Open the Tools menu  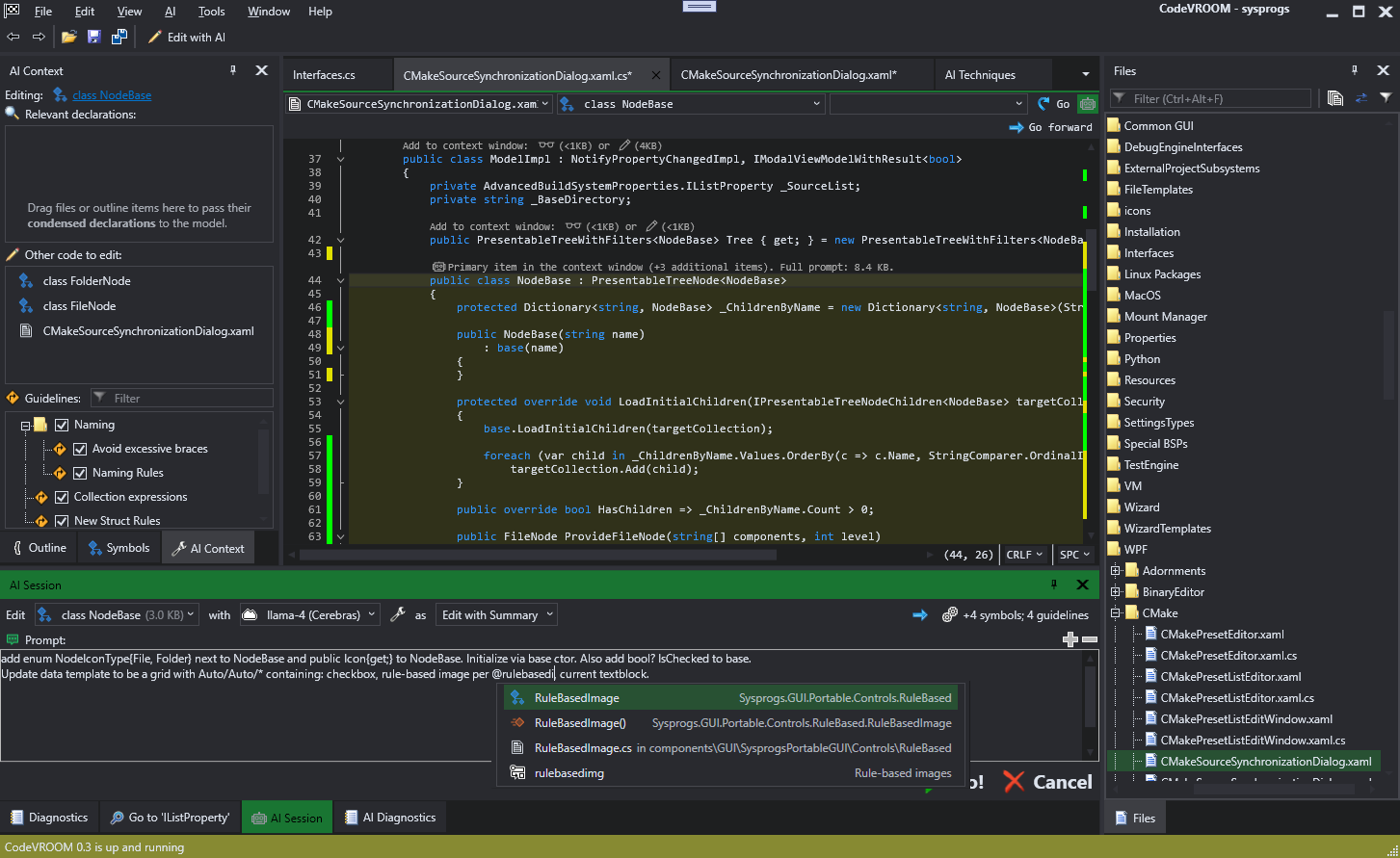[x=211, y=12]
